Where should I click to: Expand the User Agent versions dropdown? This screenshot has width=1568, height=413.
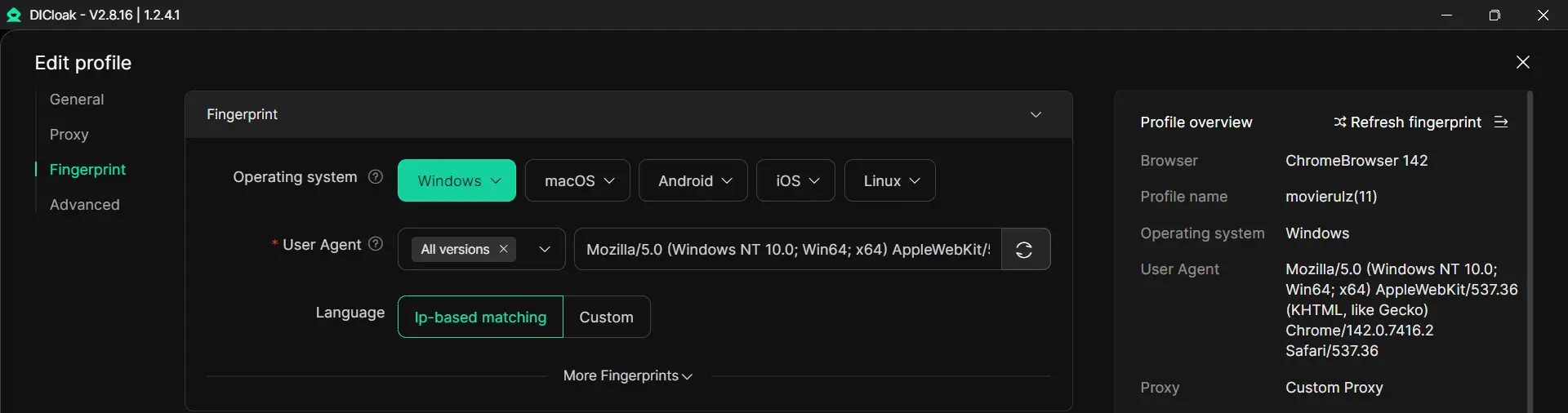545,249
